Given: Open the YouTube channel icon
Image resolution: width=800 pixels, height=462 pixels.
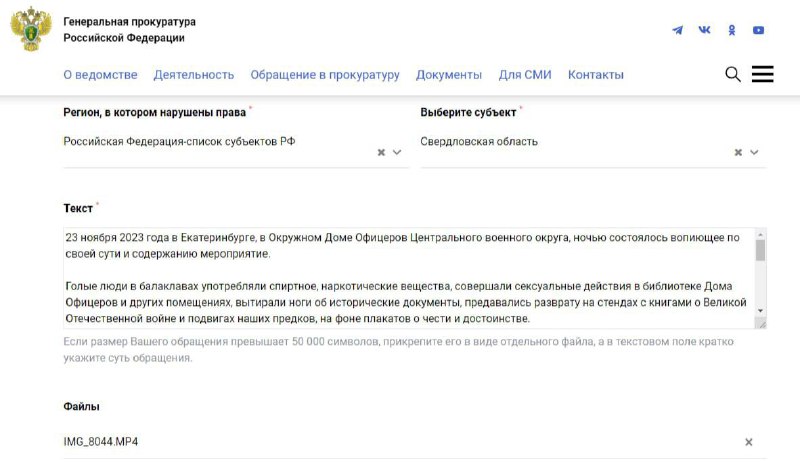Looking at the screenshot, I should tap(759, 30).
